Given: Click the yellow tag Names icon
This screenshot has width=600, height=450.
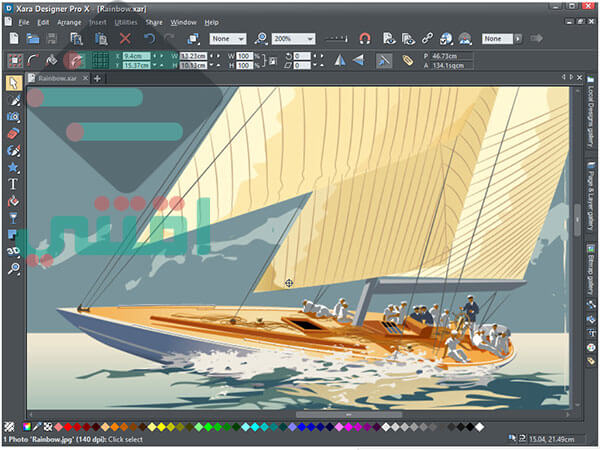Looking at the screenshot, I should coord(408,60).
